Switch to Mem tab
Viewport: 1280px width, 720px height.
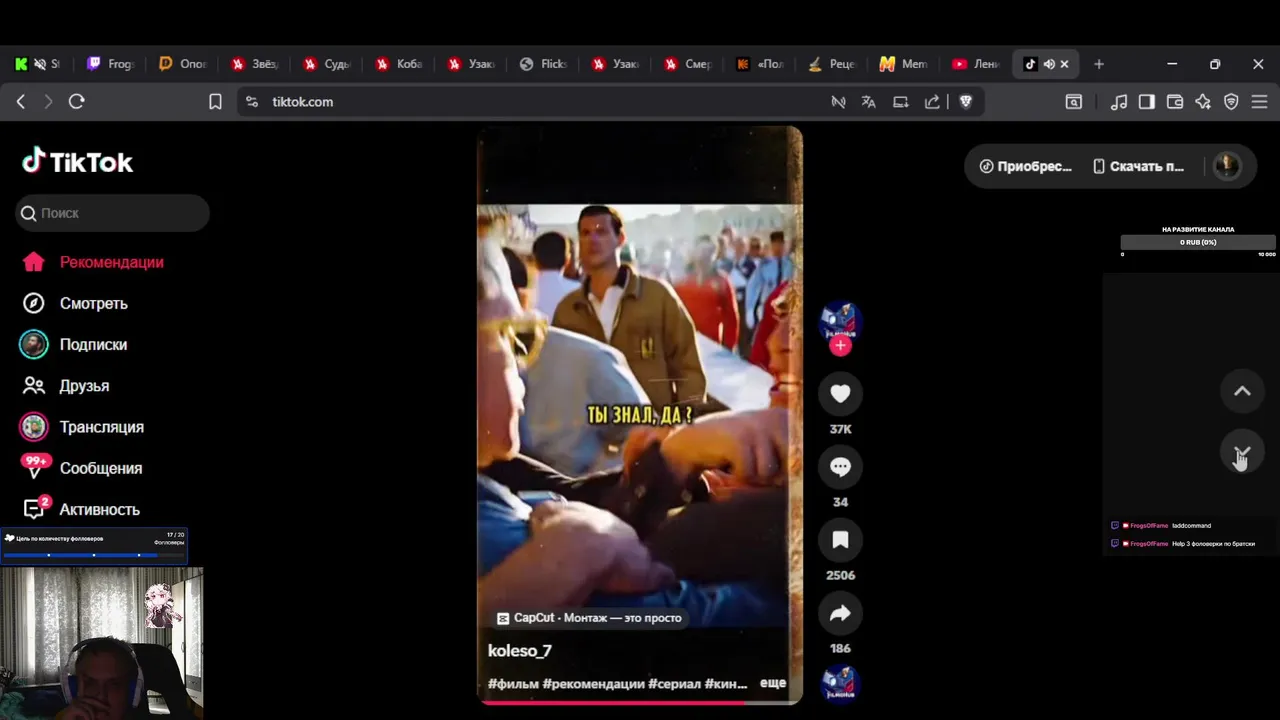click(x=904, y=64)
